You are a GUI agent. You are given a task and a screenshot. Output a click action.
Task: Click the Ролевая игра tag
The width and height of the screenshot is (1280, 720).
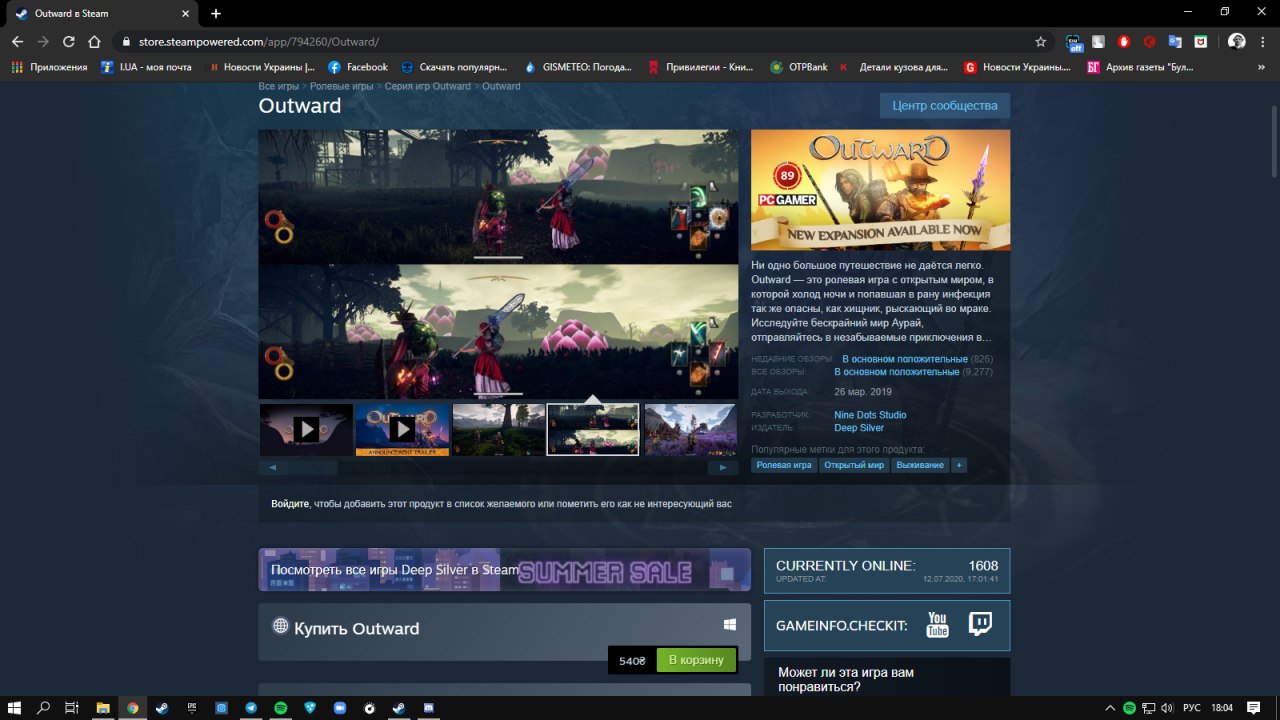point(784,465)
